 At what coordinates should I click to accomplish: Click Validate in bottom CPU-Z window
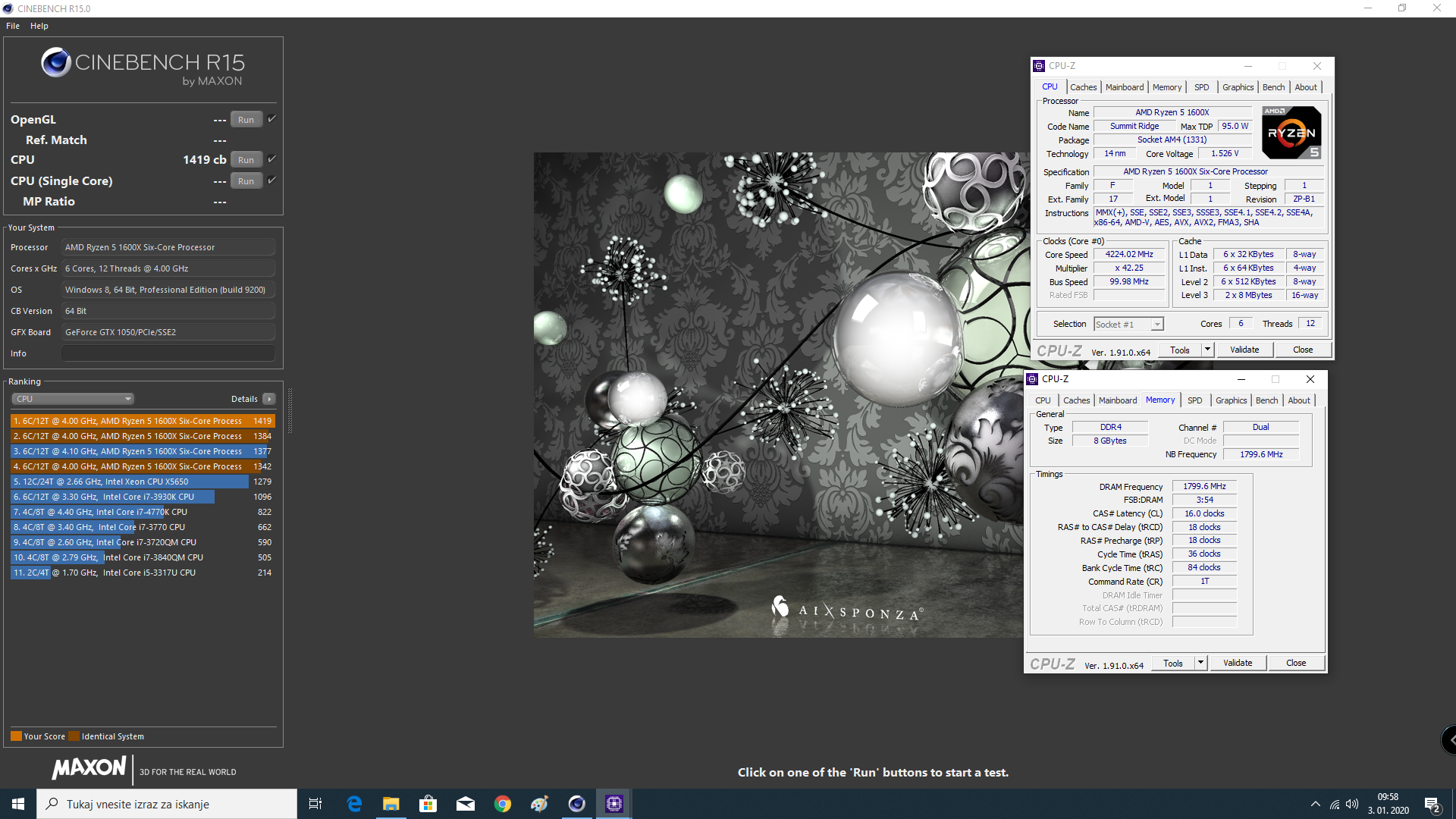1238,664
